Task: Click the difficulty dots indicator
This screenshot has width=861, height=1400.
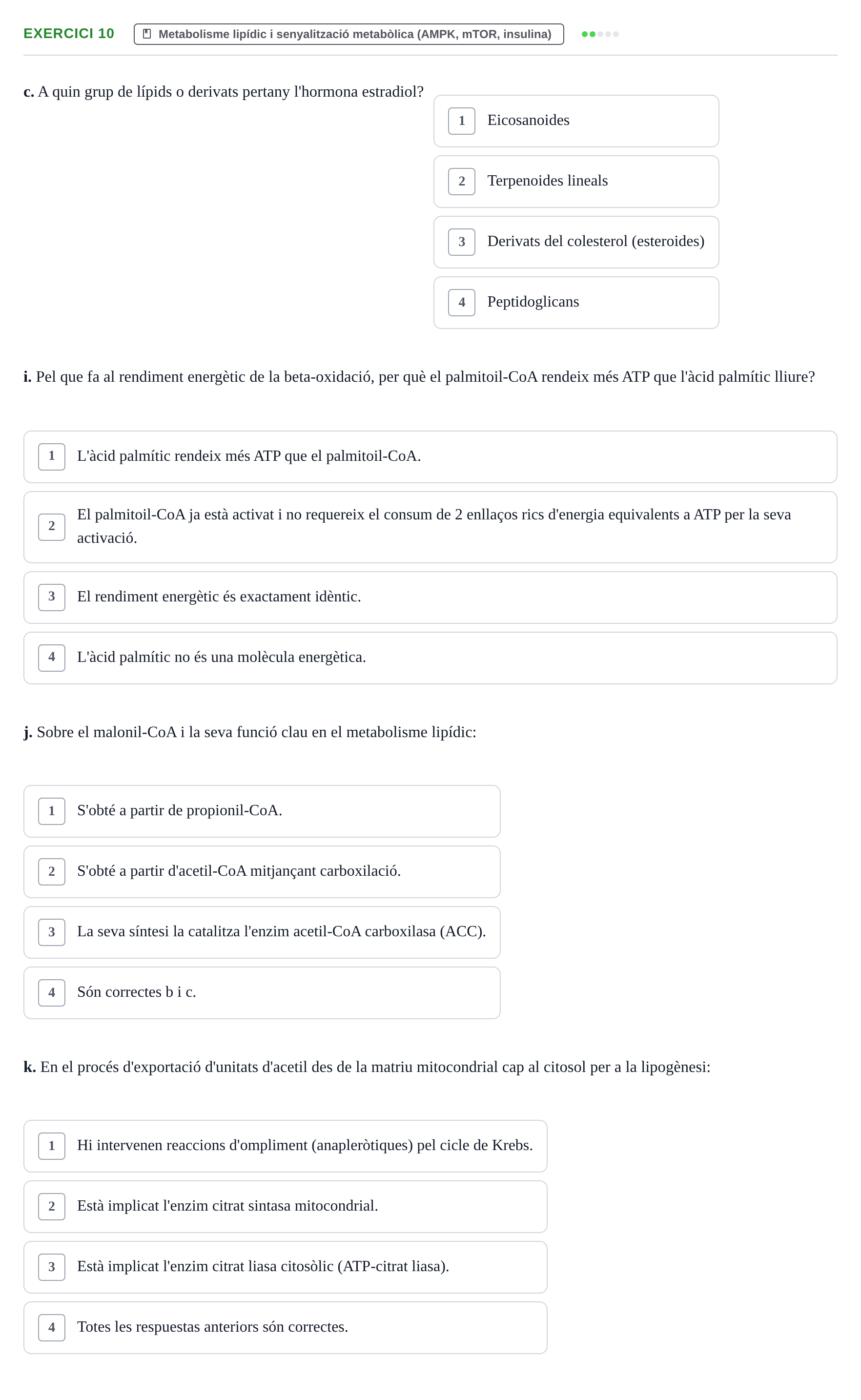Action: 599,34
